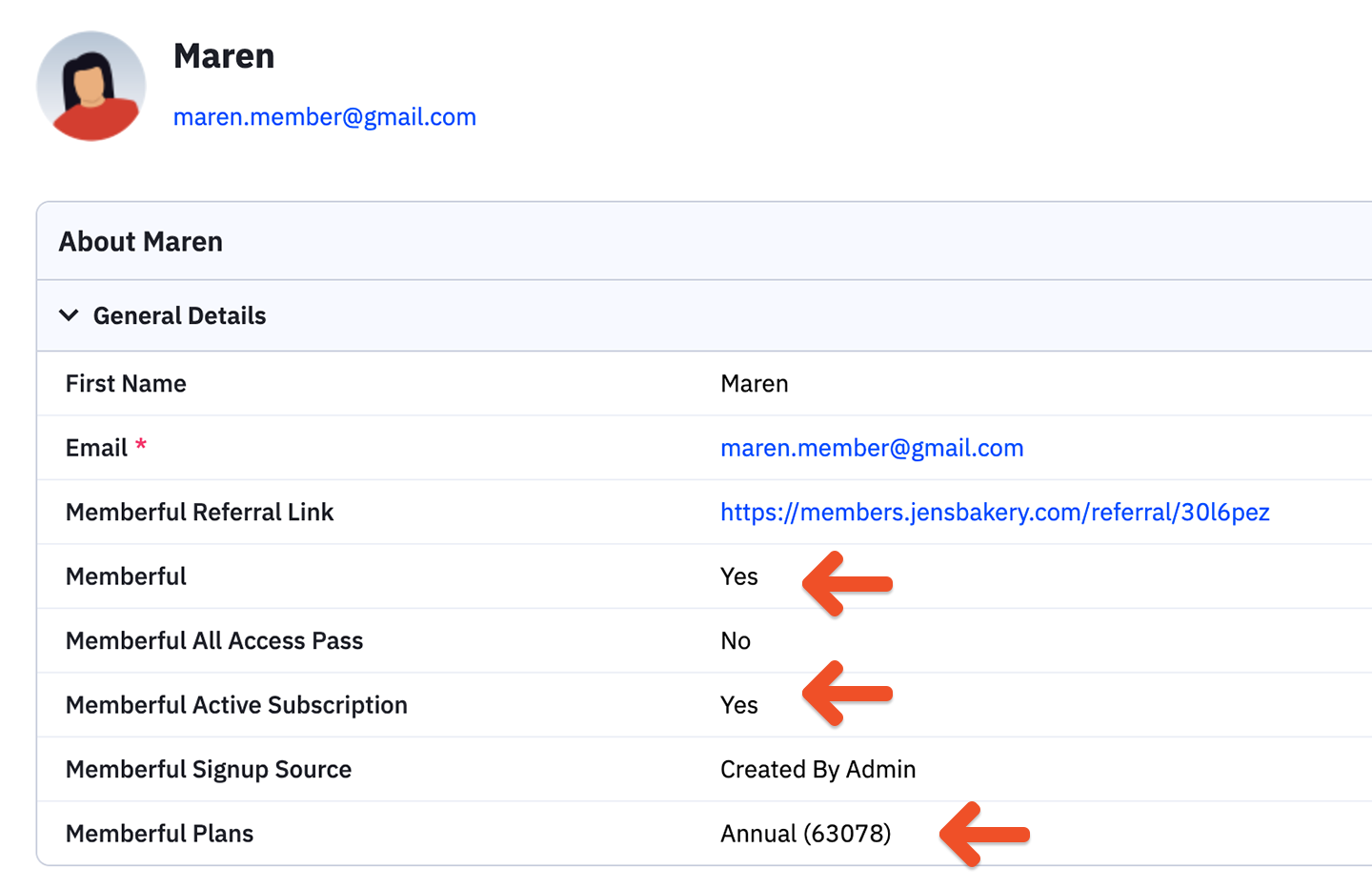The image size is (1372, 888).
Task: Click the Memberful Active Subscription Yes value
Action: 739,705
